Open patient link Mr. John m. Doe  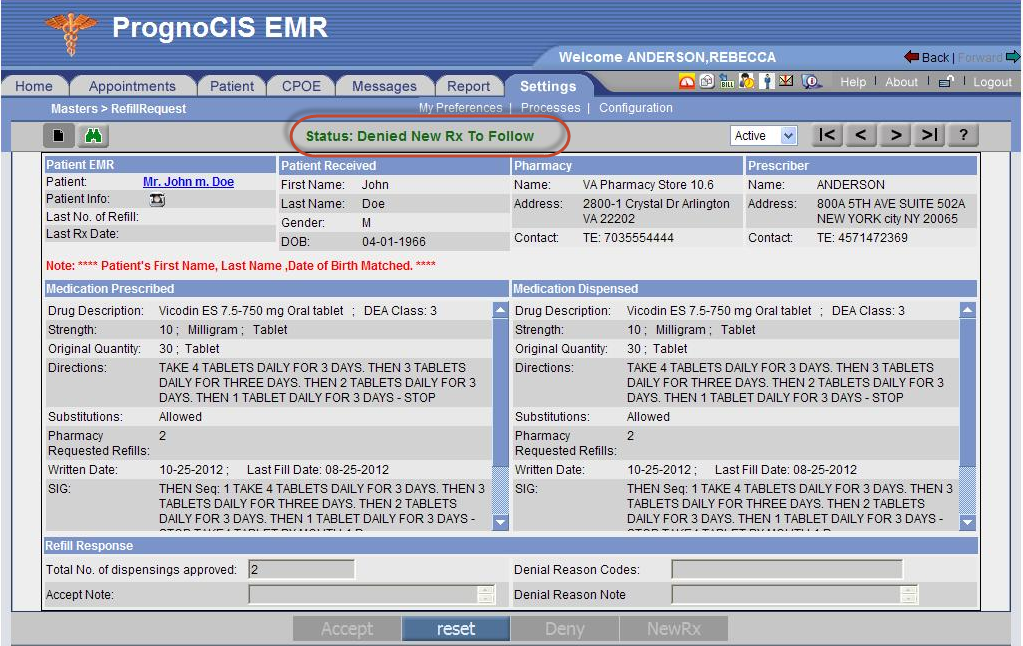tap(189, 182)
